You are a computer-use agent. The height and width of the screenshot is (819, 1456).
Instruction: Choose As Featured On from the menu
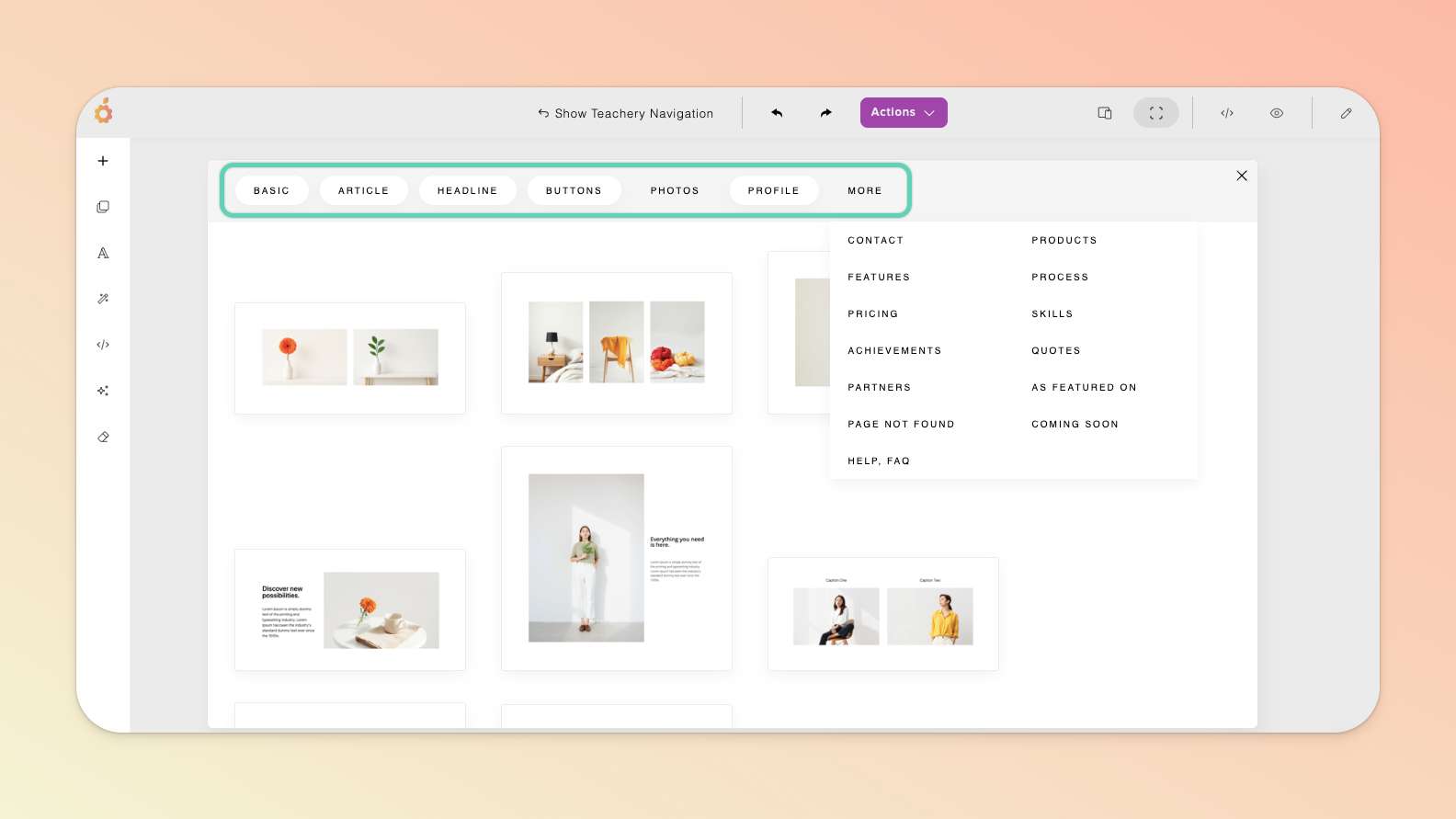point(1085,387)
